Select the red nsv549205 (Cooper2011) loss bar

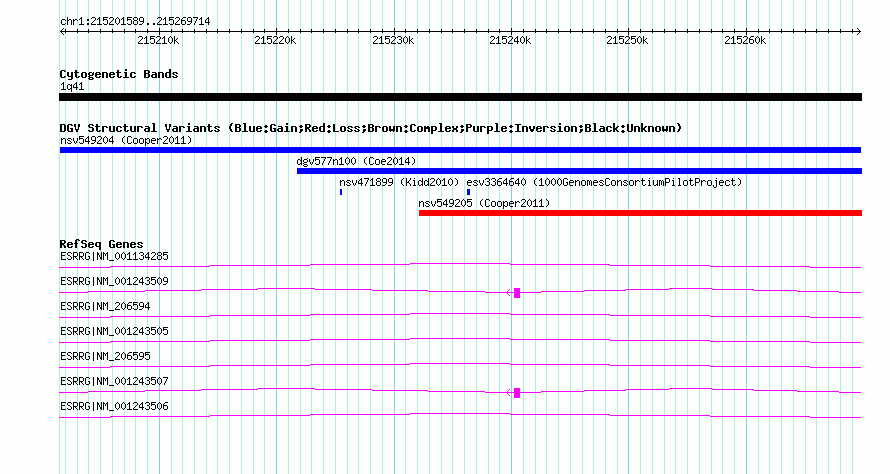(x=640, y=213)
